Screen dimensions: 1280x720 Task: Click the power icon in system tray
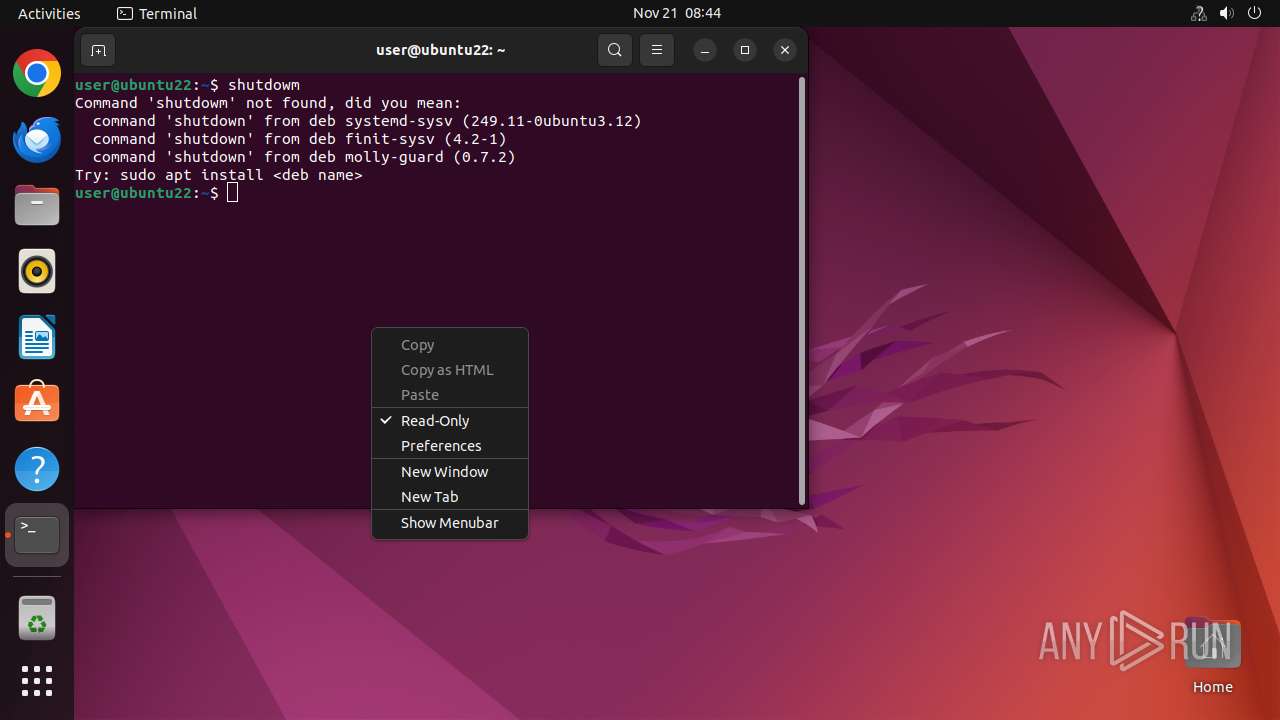pyautogui.click(x=1255, y=13)
